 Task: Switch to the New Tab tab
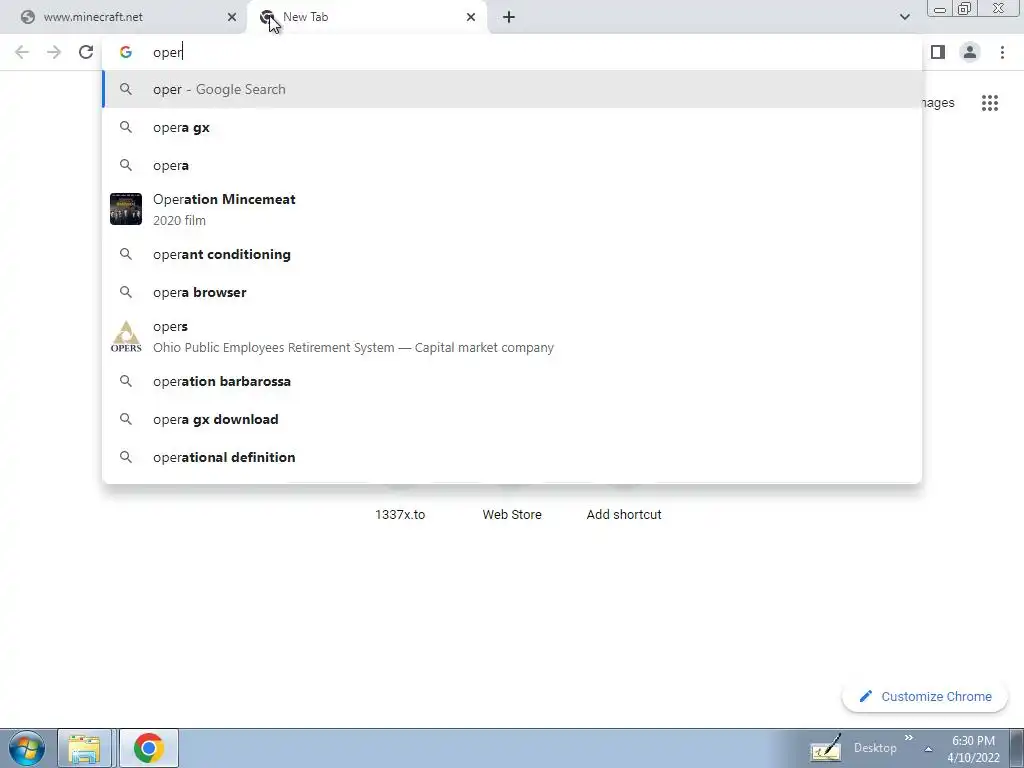(366, 17)
